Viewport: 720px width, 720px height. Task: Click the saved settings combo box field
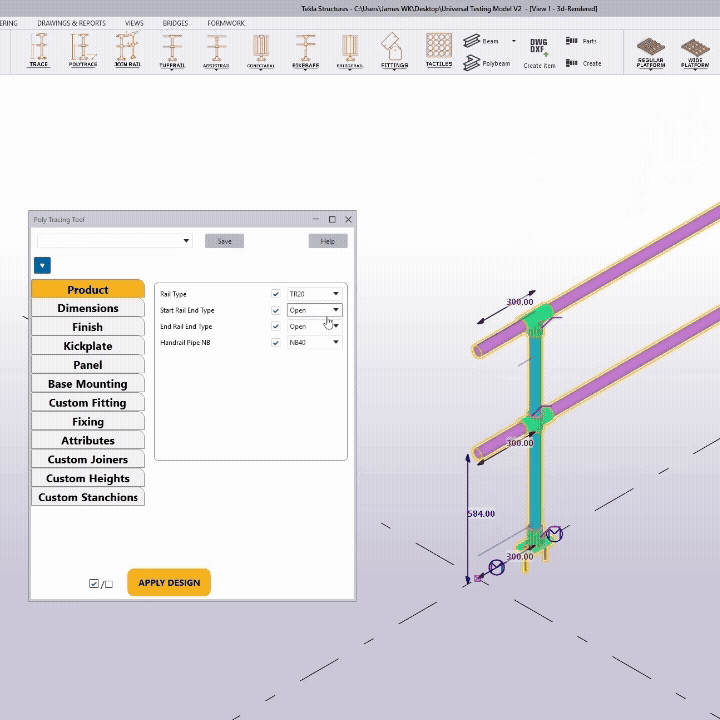114,241
